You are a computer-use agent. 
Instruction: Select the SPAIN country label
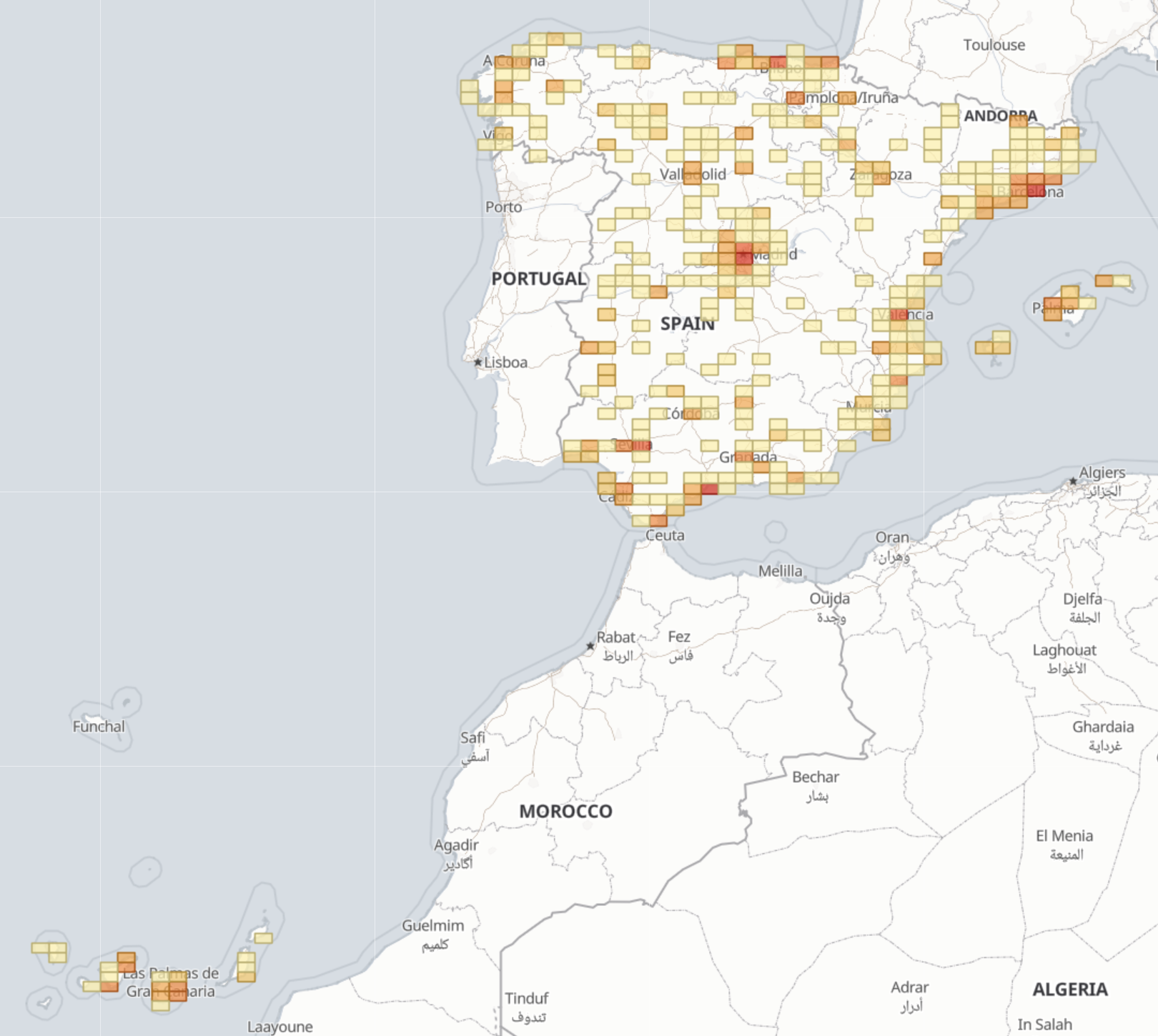[x=687, y=324]
